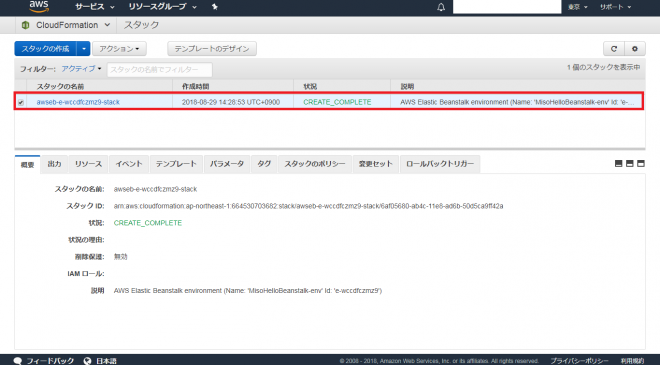Set details pane to half split view

coord(630,164)
